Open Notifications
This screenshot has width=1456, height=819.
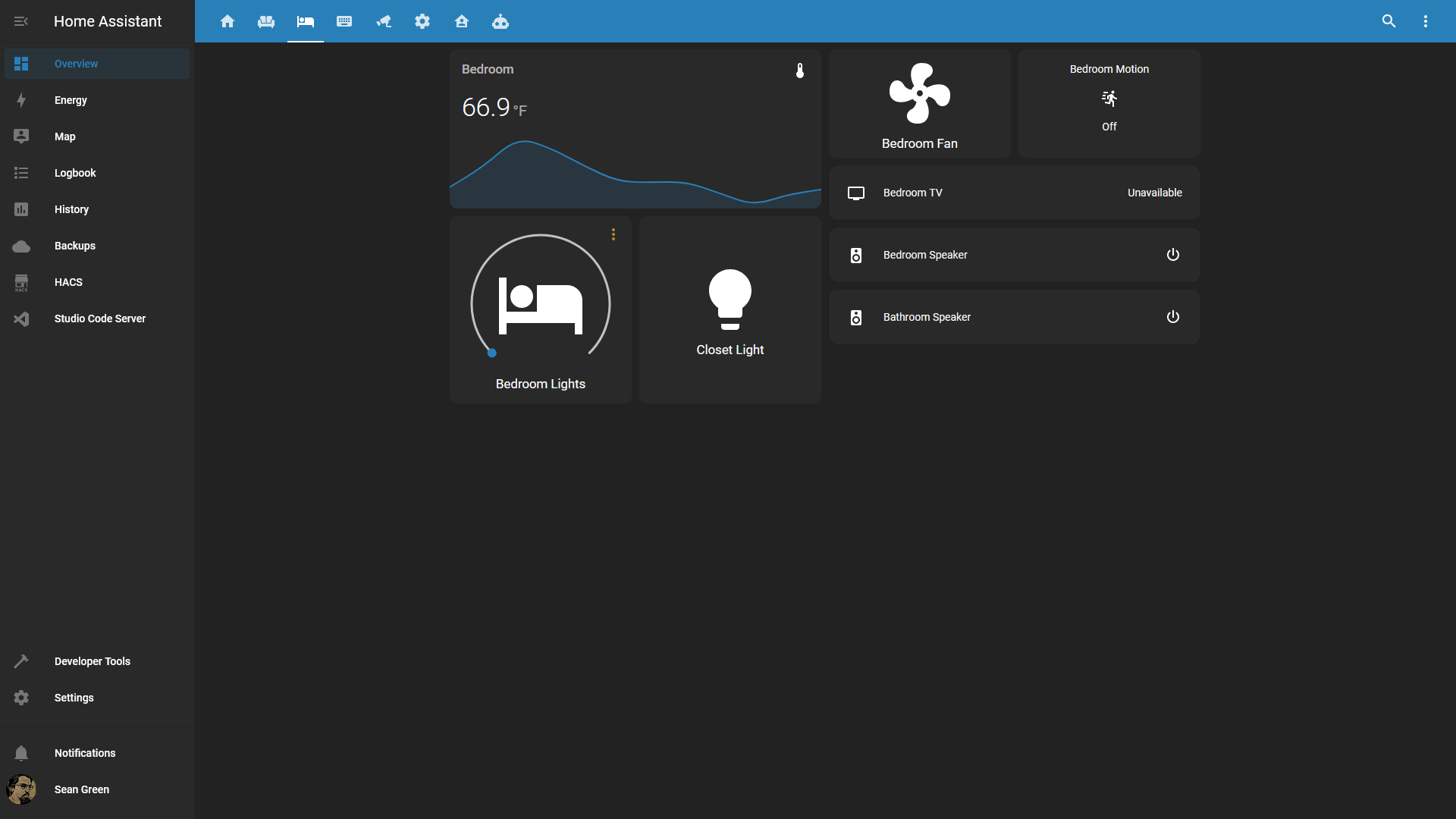coord(97,753)
